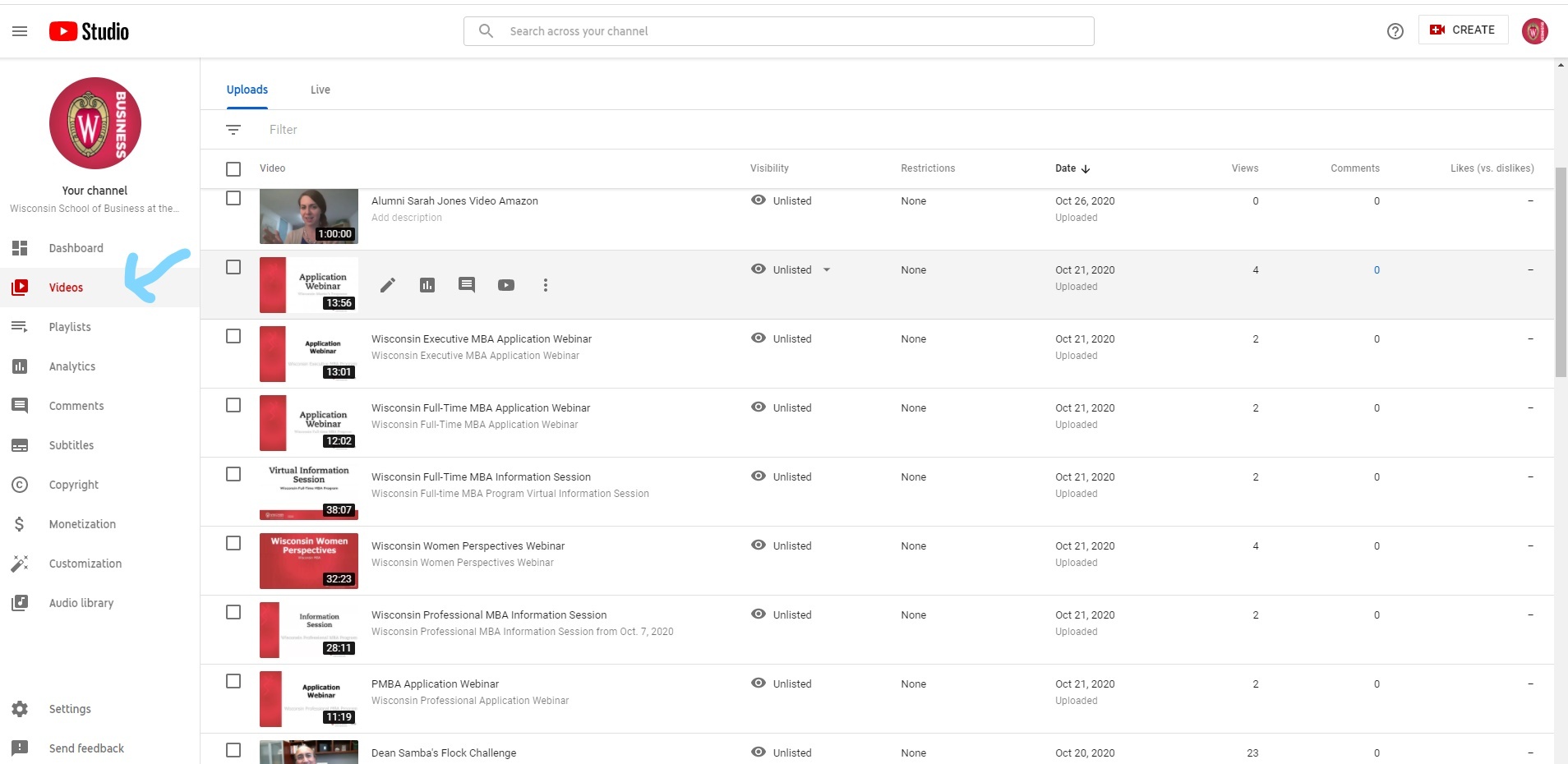Expand the Unlisted visibility dropdown arrow
The height and width of the screenshot is (764, 1568).
(x=827, y=270)
